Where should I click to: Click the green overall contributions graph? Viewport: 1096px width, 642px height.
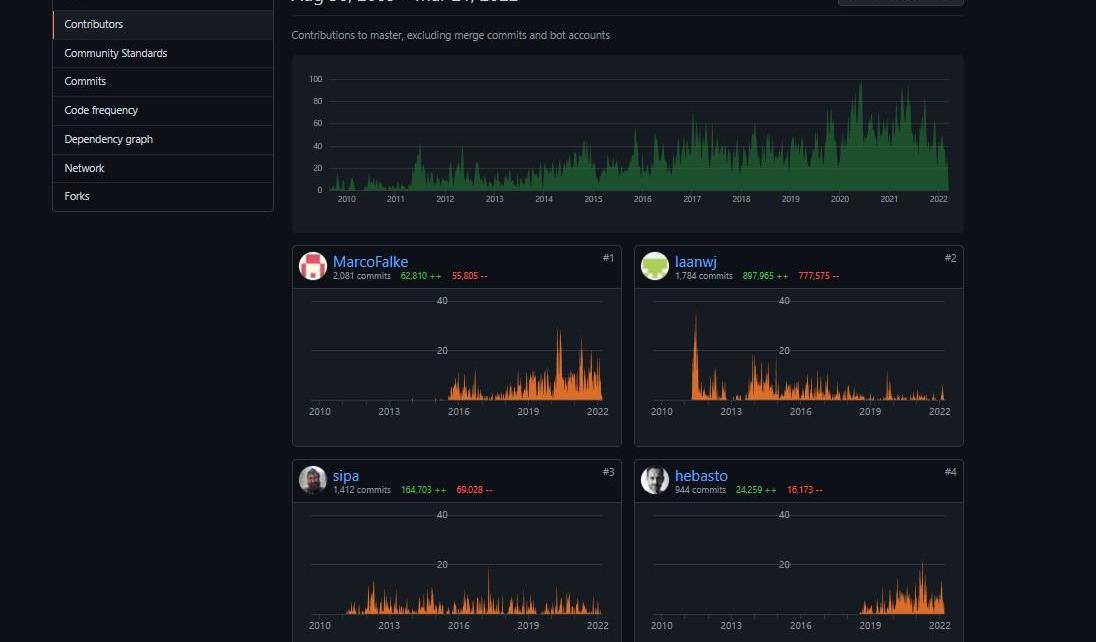click(x=638, y=140)
